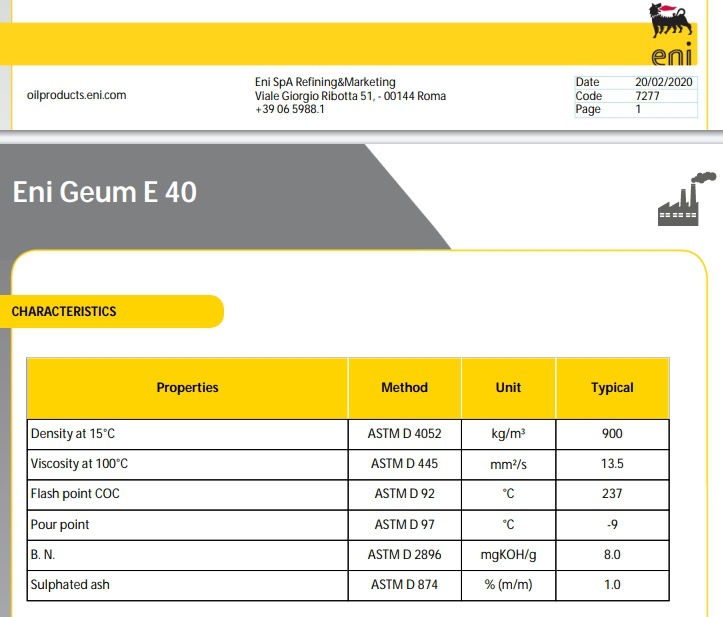This screenshot has width=723, height=617.
Task: Select the °C unit in Flash point row
Action: [508, 494]
